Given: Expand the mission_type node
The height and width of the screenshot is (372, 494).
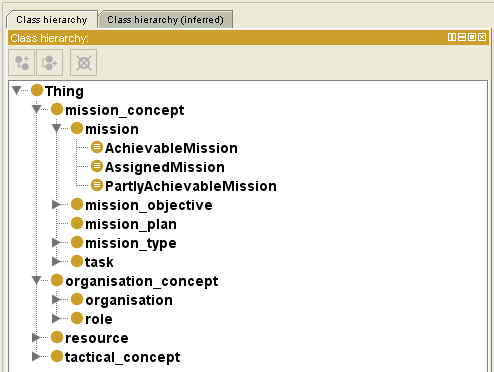Looking at the screenshot, I should 56,242.
